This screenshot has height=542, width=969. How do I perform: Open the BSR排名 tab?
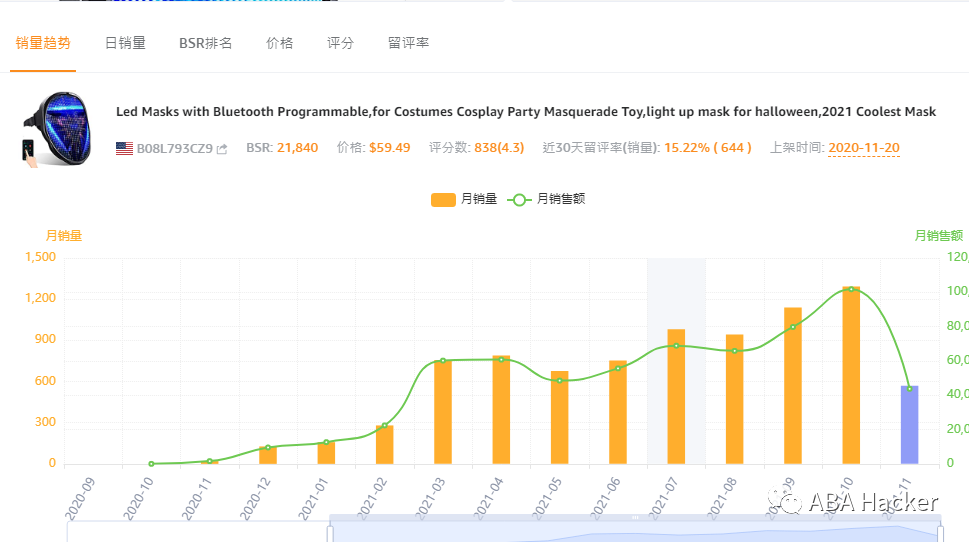pyautogui.click(x=205, y=43)
